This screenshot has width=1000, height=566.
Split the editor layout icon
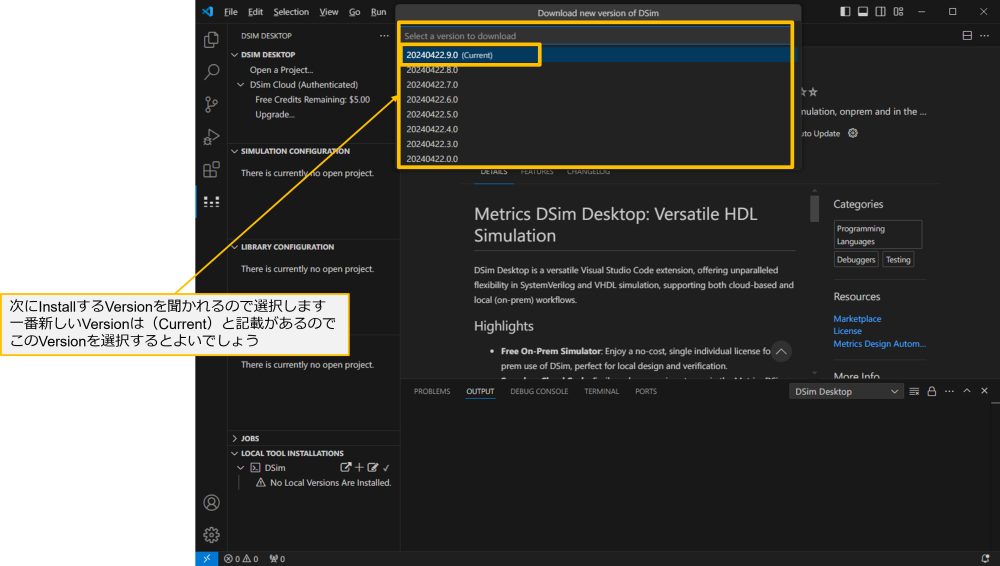pos(967,36)
